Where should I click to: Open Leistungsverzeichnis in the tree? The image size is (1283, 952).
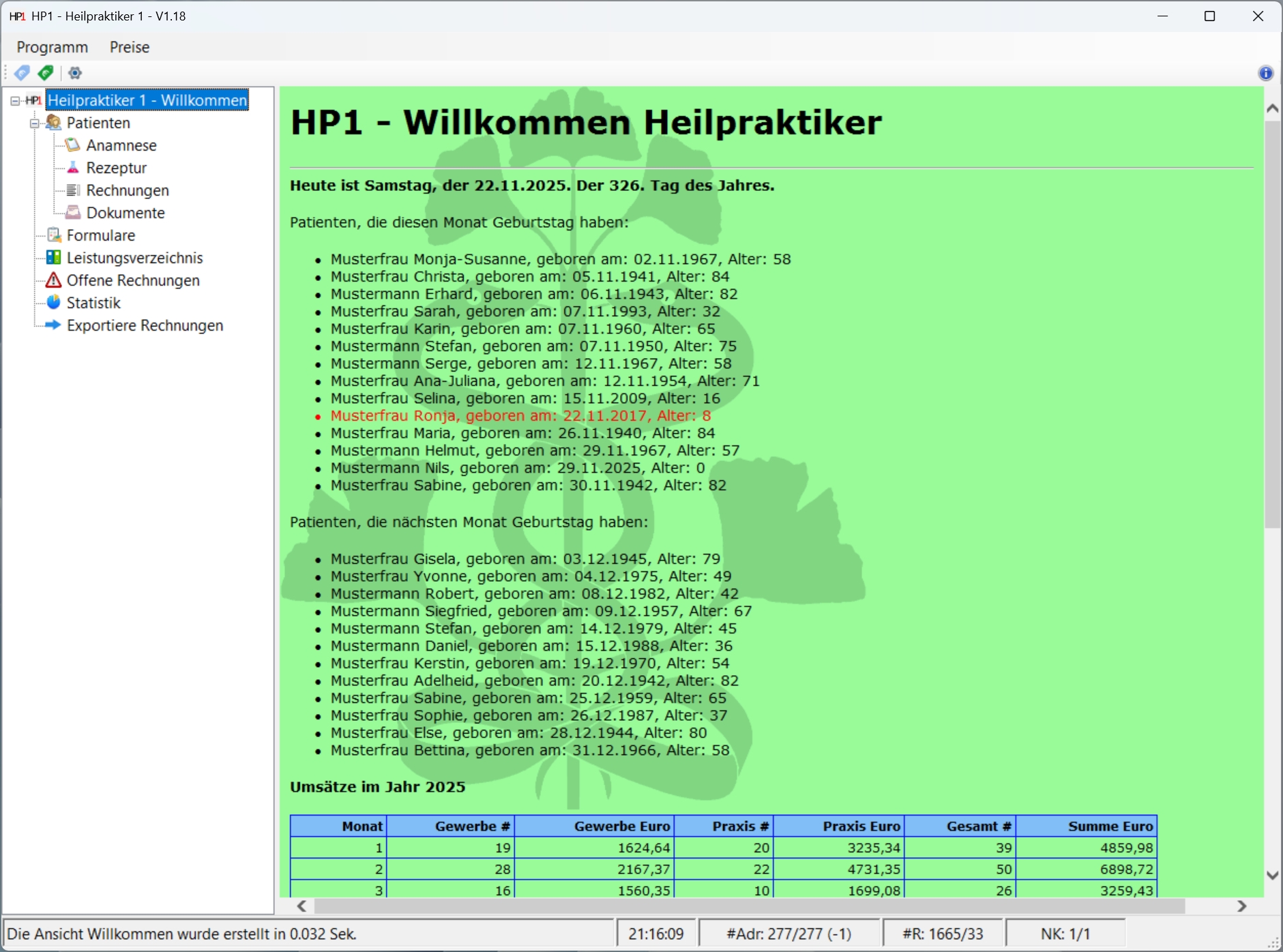135,258
